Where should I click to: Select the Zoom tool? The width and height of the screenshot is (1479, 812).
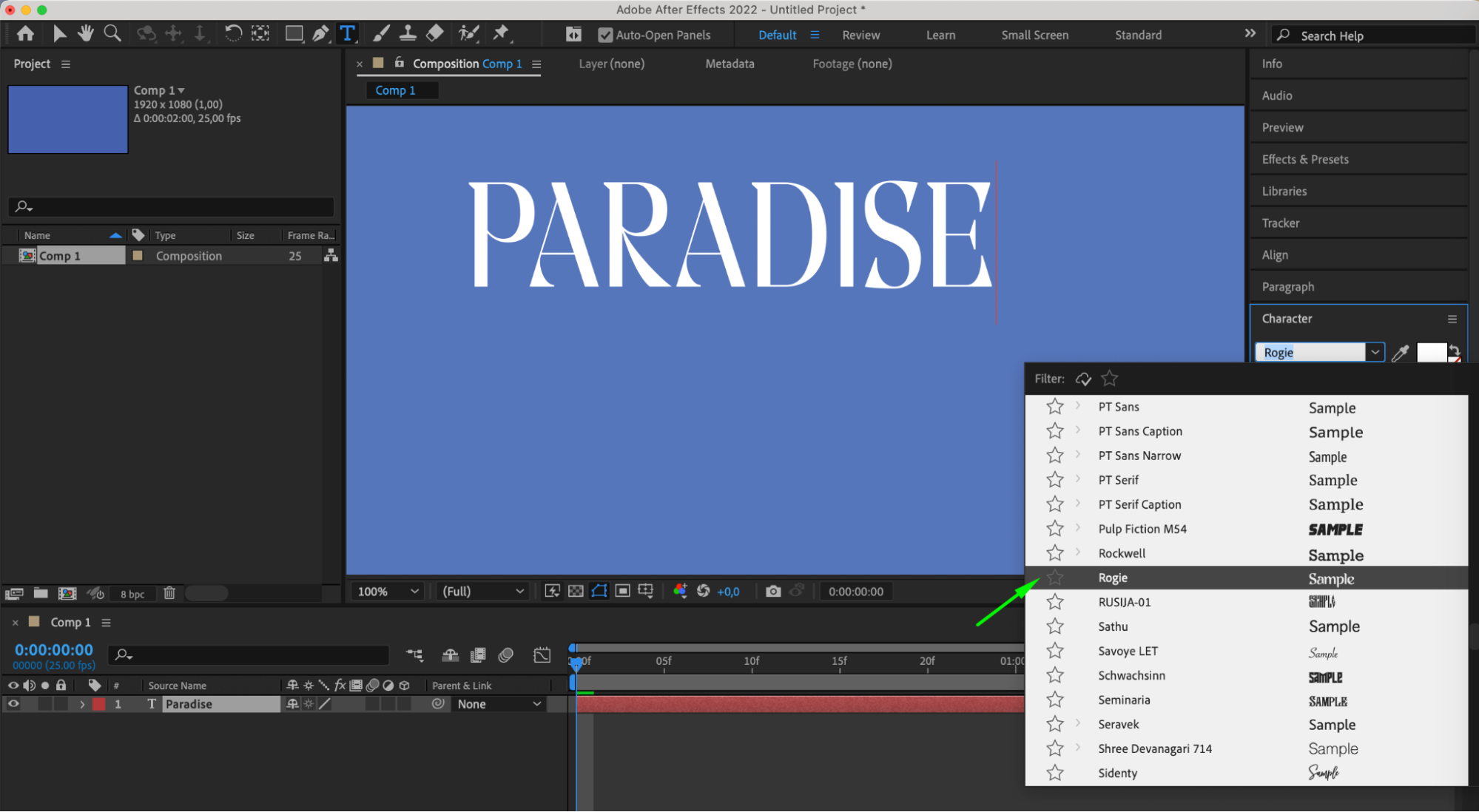[x=112, y=33]
